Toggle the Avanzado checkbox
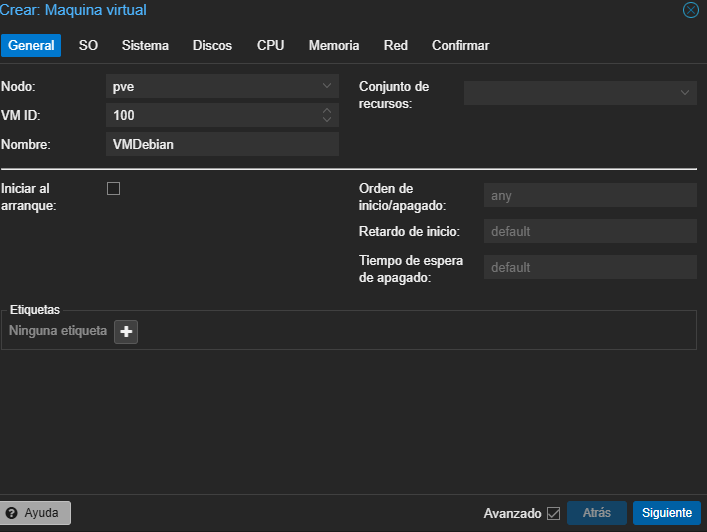 [553, 513]
